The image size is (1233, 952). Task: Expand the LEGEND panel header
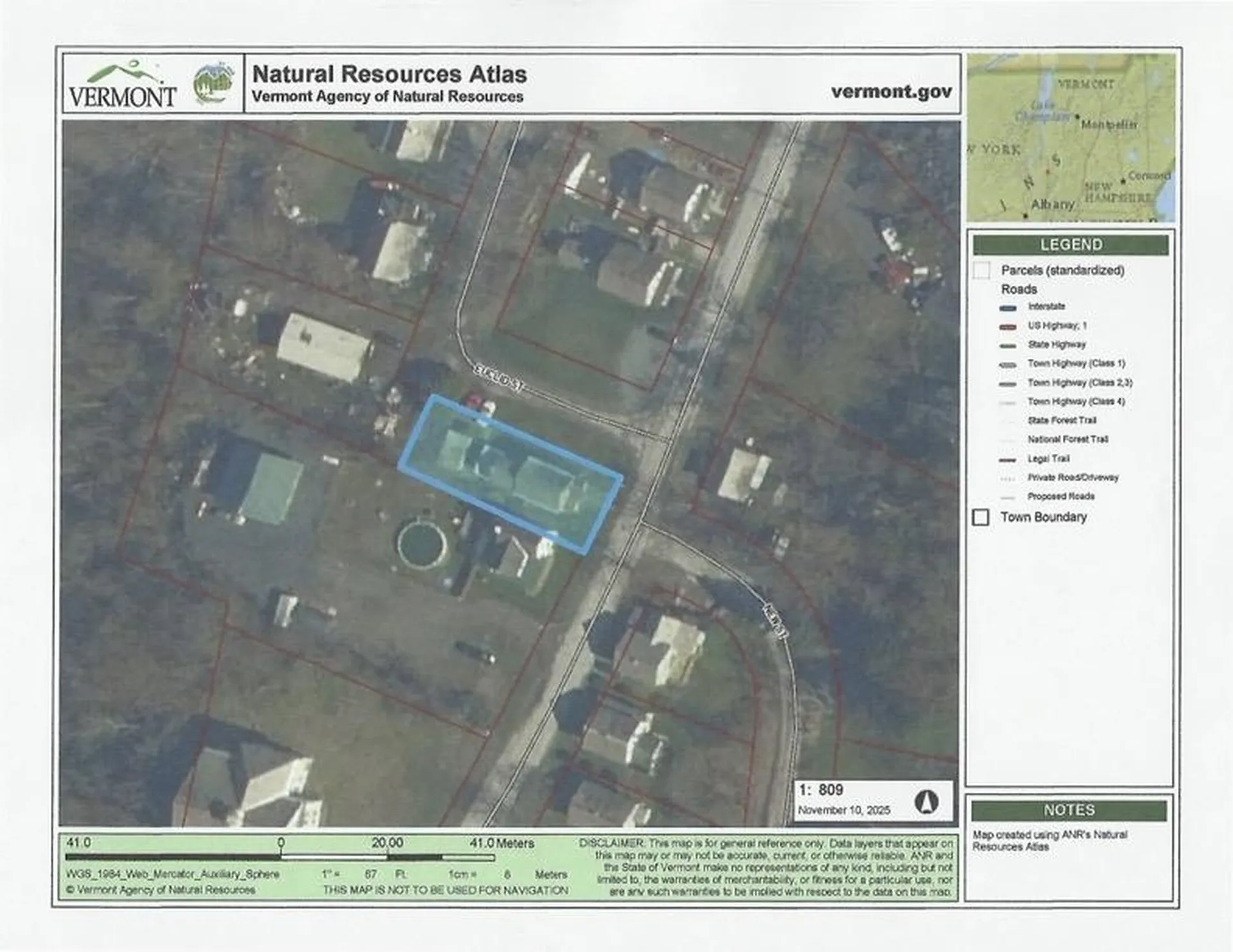coord(1071,245)
